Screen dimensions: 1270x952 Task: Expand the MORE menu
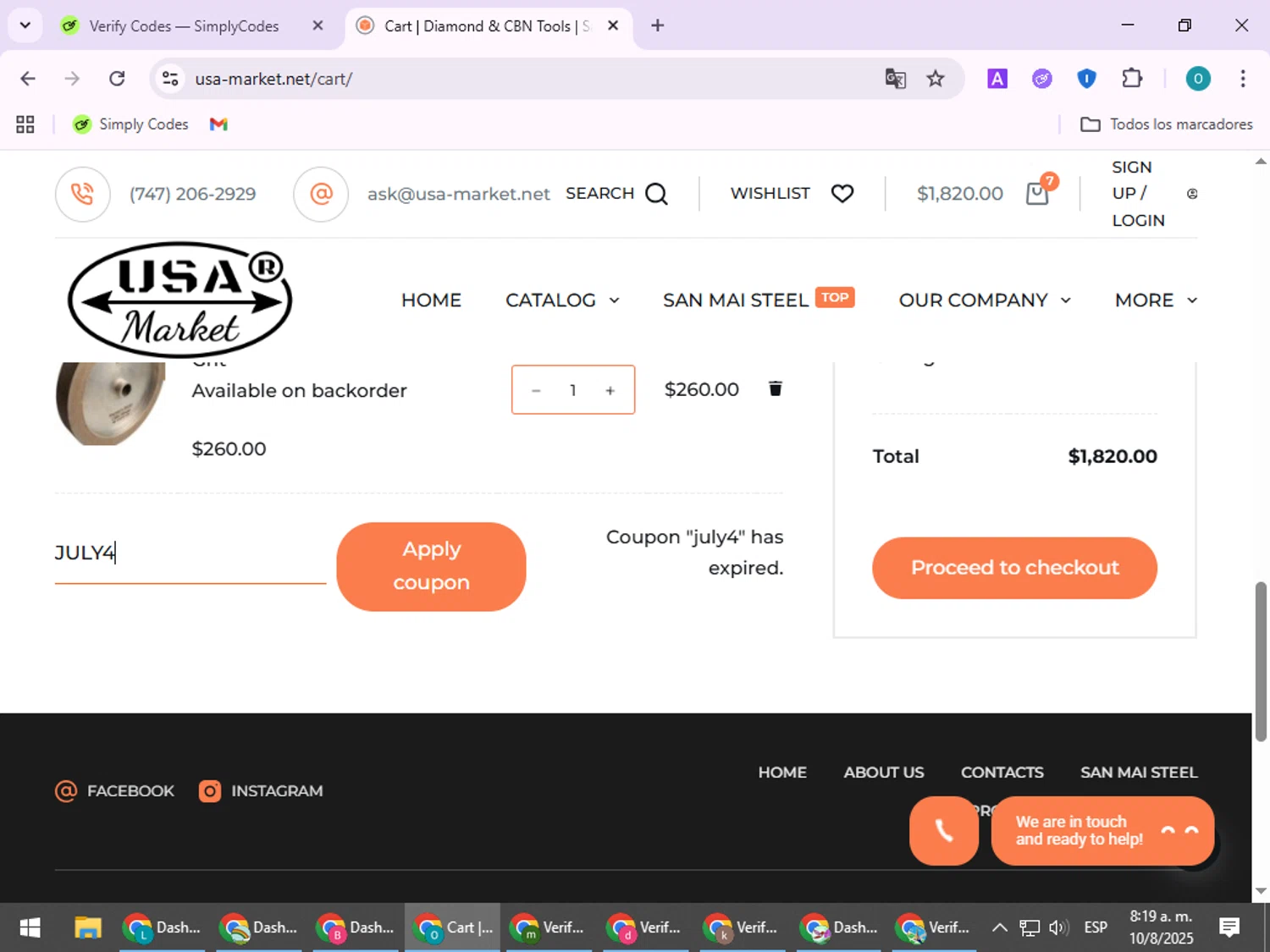pyautogui.click(x=1156, y=300)
